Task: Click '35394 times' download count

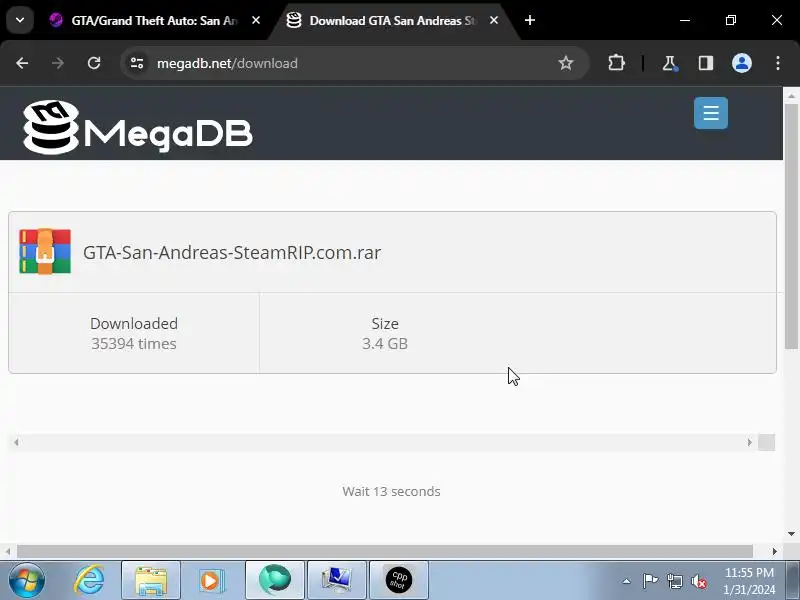Action: coord(134,344)
